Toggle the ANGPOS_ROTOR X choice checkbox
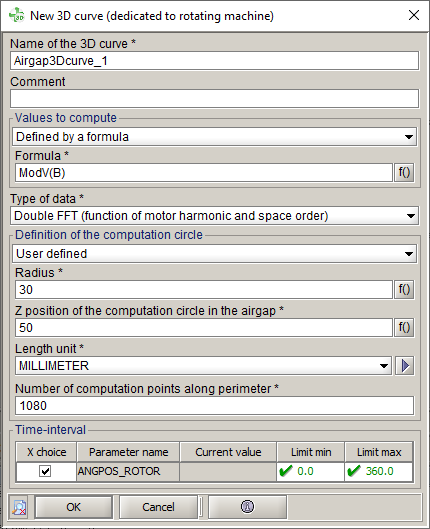Screen dimensions: 430x529 (45, 471)
